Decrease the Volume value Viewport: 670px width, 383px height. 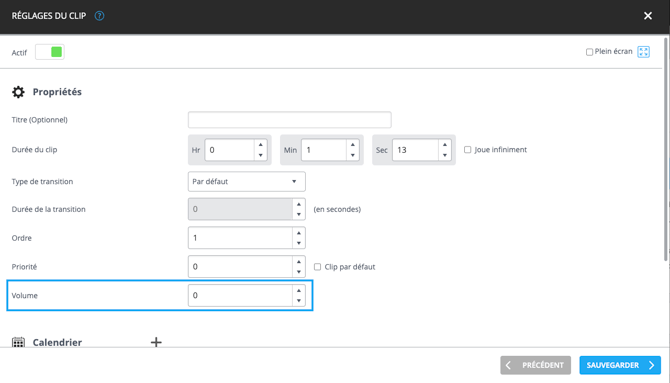[299, 301]
